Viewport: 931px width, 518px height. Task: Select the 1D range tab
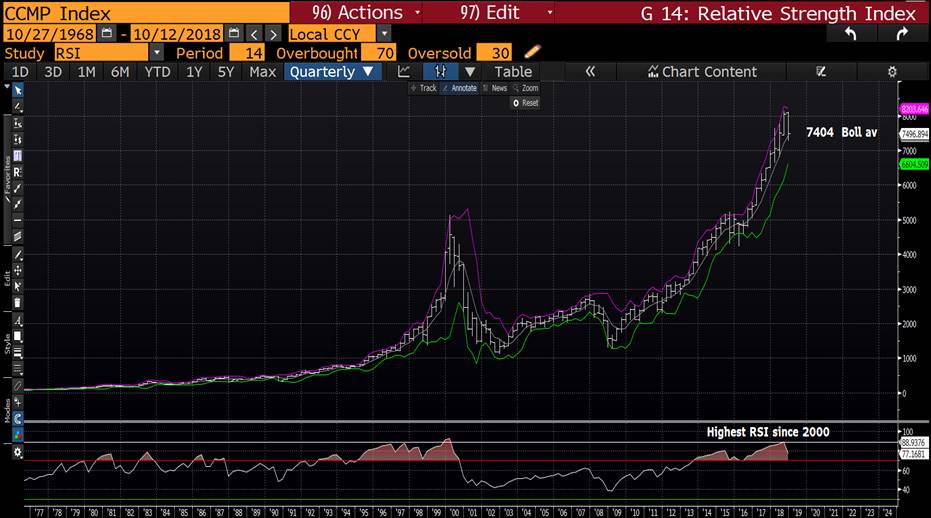[20, 72]
